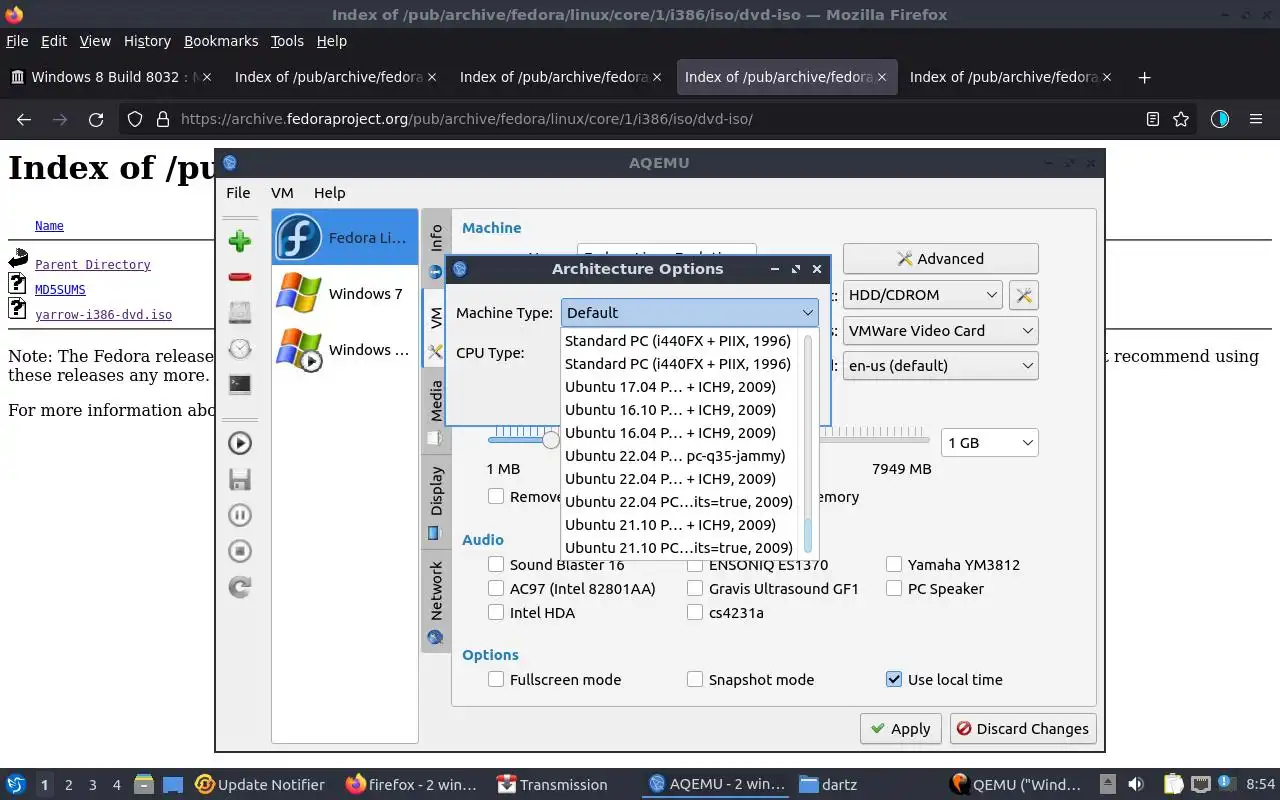Image resolution: width=1280 pixels, height=800 pixels.
Task: Click the Firefox account icon in toolbar
Action: pos(1219,119)
